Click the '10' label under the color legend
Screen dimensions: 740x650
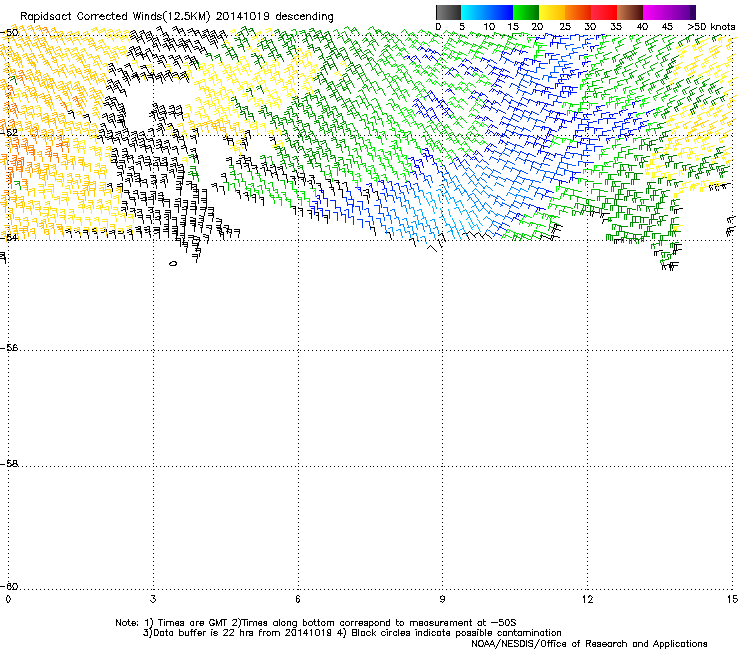[489, 27]
